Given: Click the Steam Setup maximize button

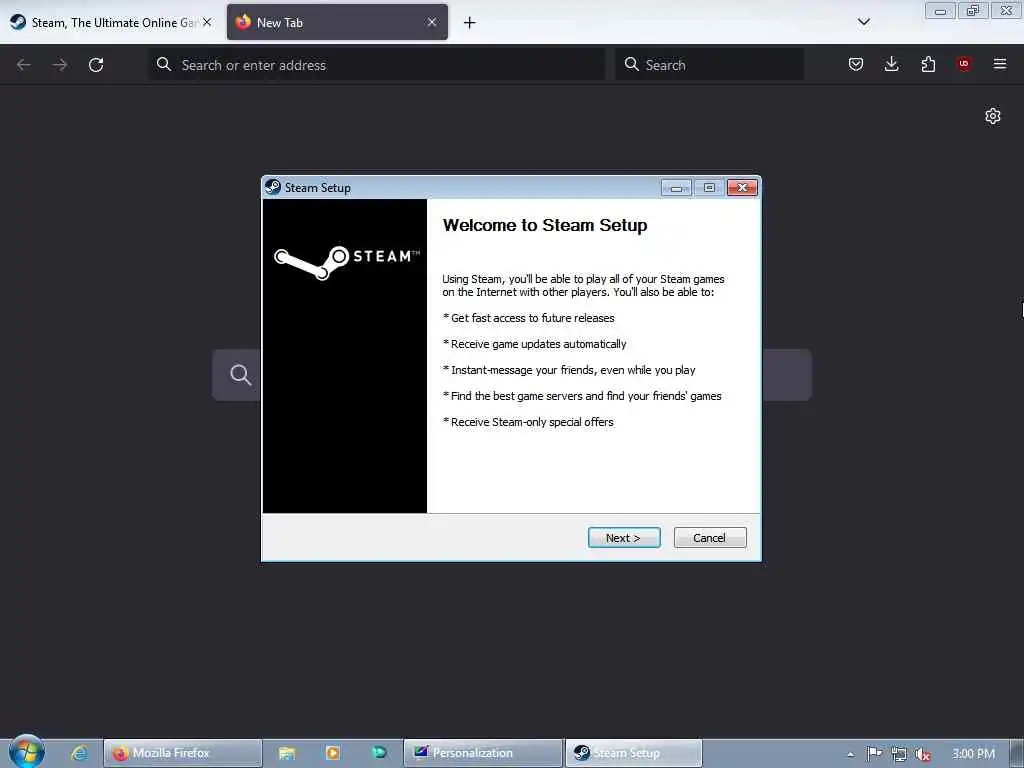Looking at the screenshot, I should coord(709,187).
